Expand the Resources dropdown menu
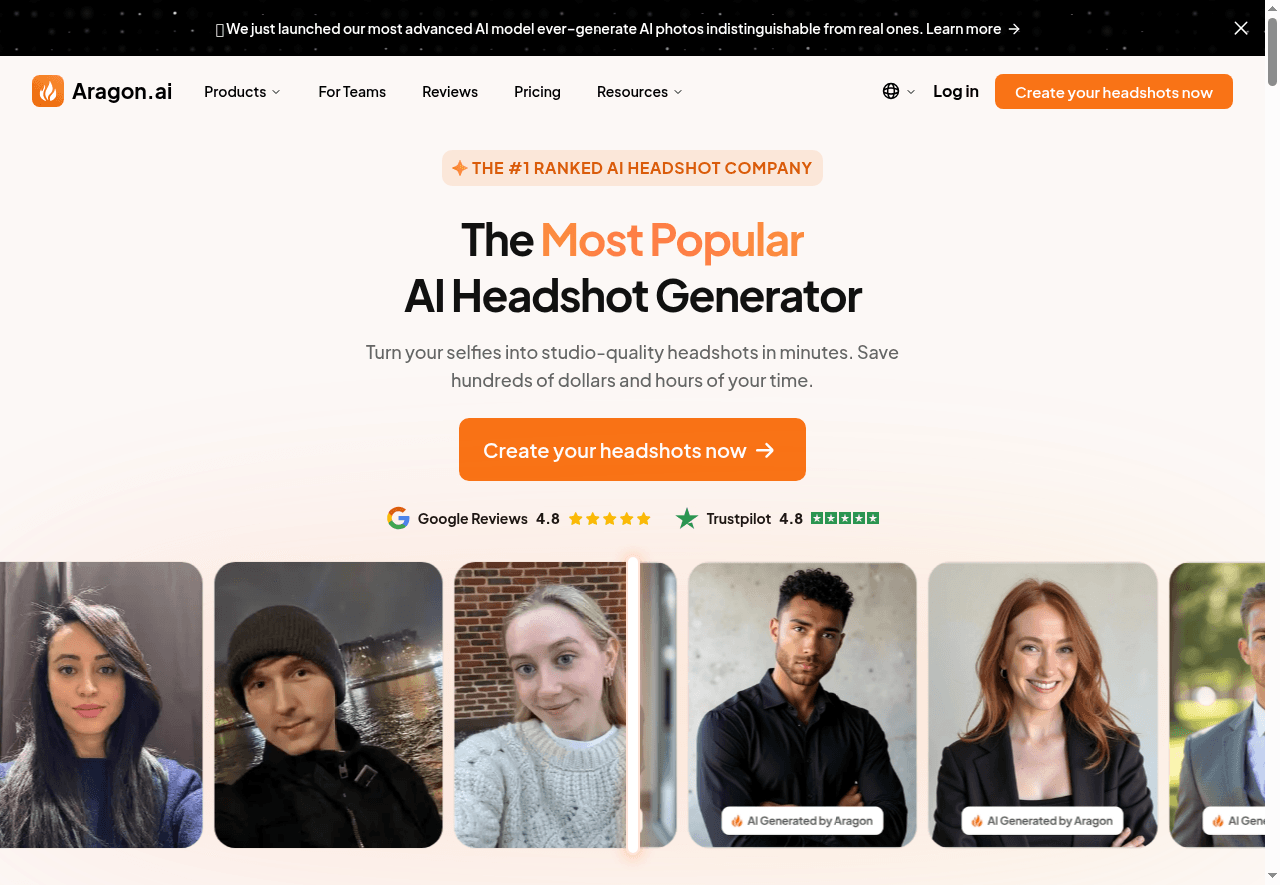Viewport: 1280px width, 885px height. point(639,91)
